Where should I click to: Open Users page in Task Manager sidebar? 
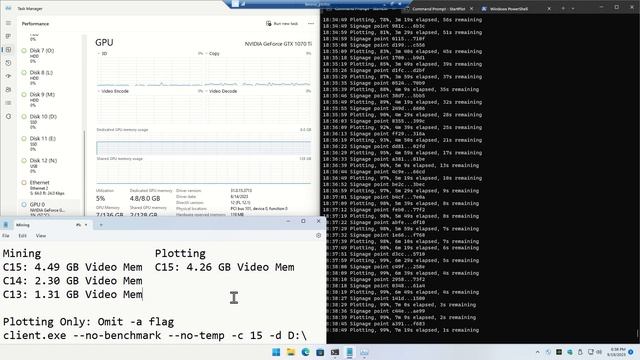click(8, 90)
